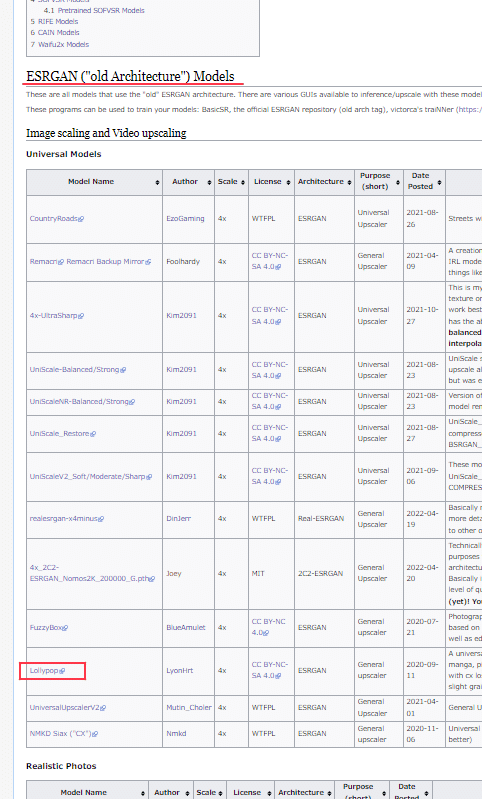Open the UniScaleV2_Soft/Moderate/Sharp model link

click(x=91, y=476)
